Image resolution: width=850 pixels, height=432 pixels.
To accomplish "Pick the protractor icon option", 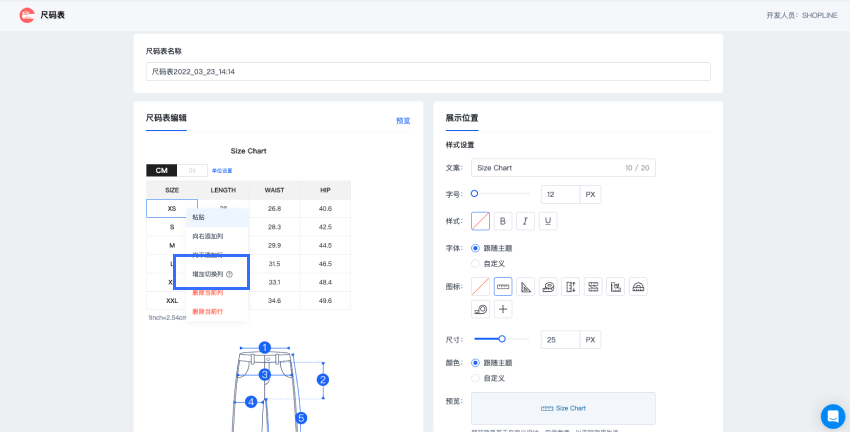I will (639, 287).
